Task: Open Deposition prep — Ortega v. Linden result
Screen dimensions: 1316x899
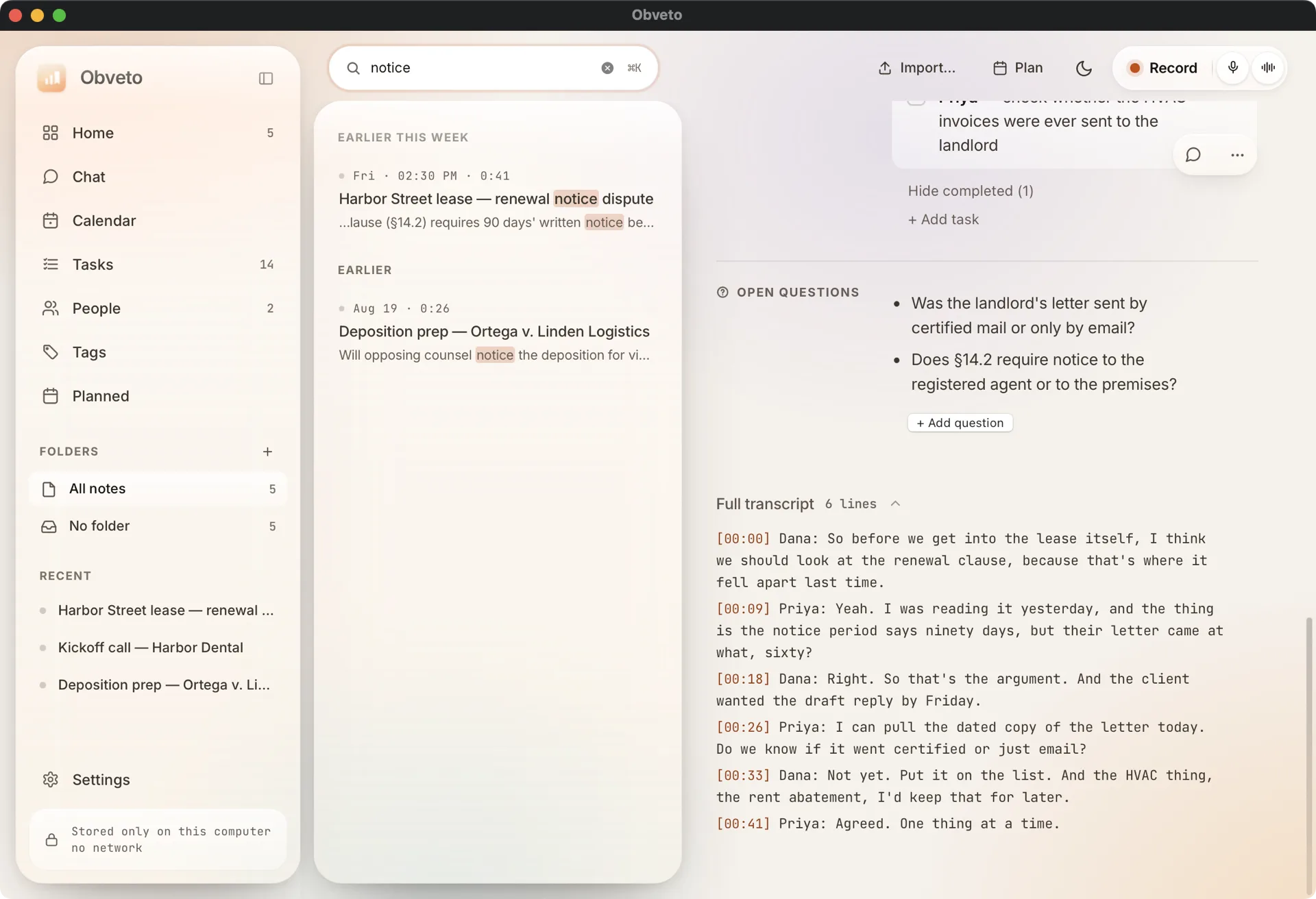Action: (x=498, y=332)
